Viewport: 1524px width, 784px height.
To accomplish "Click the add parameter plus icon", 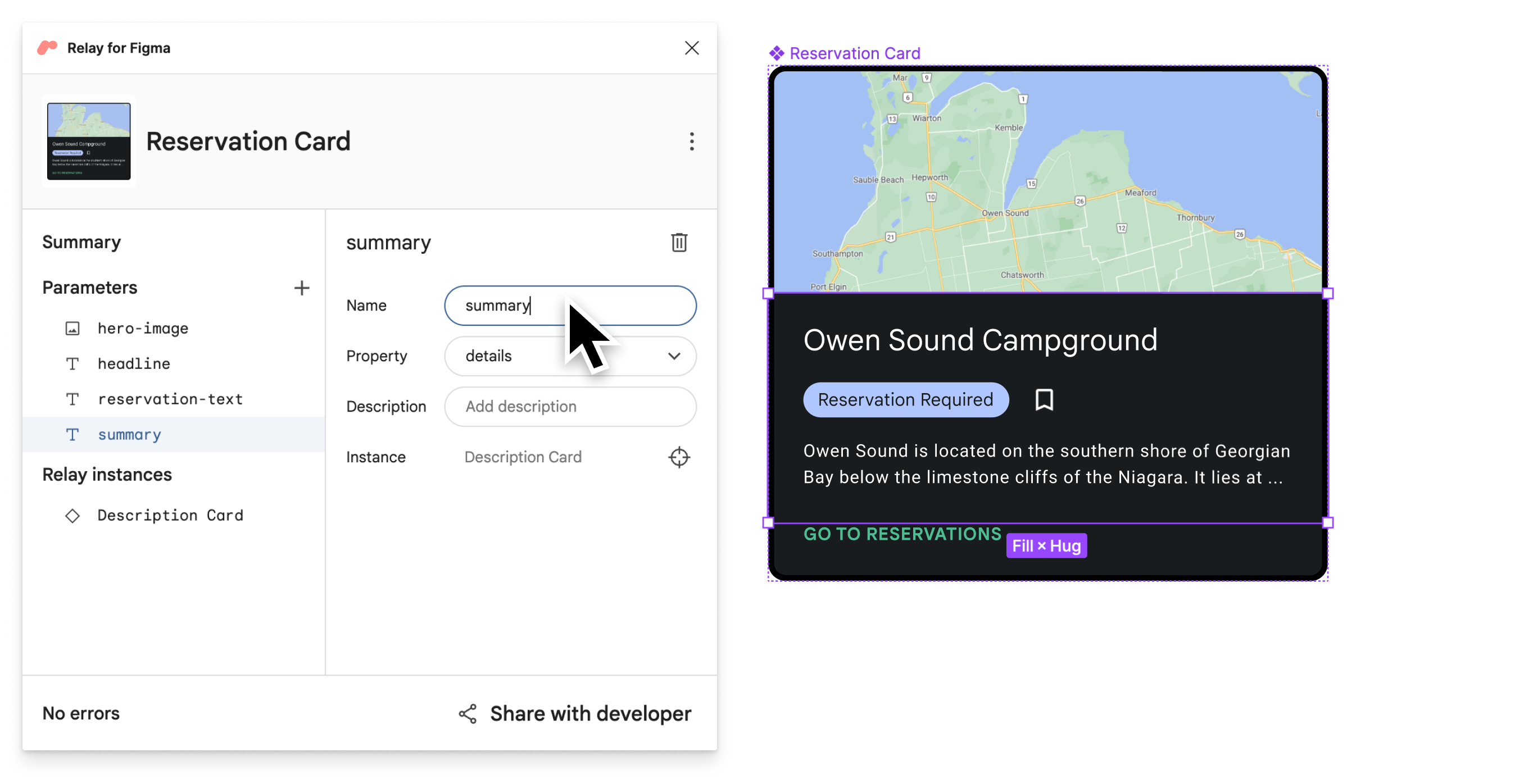I will (301, 288).
